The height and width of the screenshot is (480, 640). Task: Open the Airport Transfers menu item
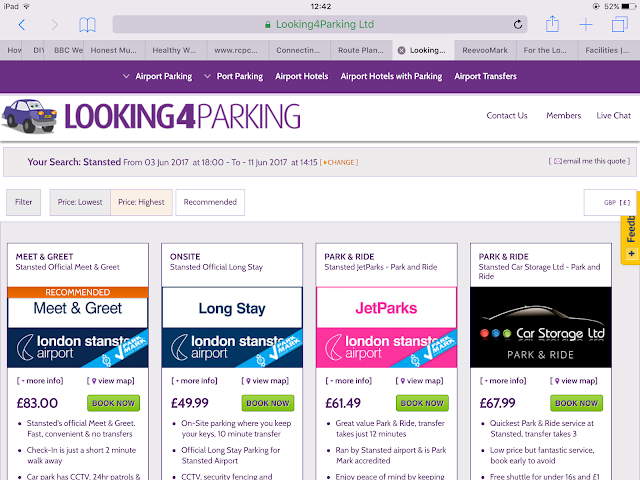[x=485, y=76]
